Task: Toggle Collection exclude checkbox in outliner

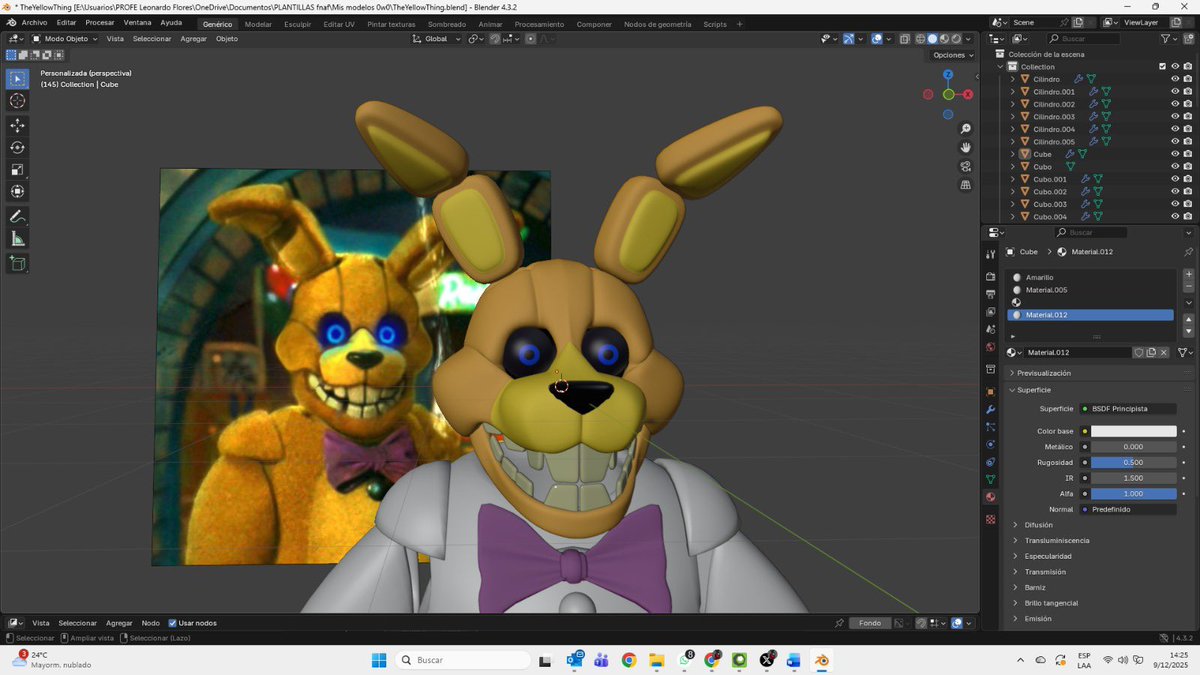Action: click(1162, 67)
